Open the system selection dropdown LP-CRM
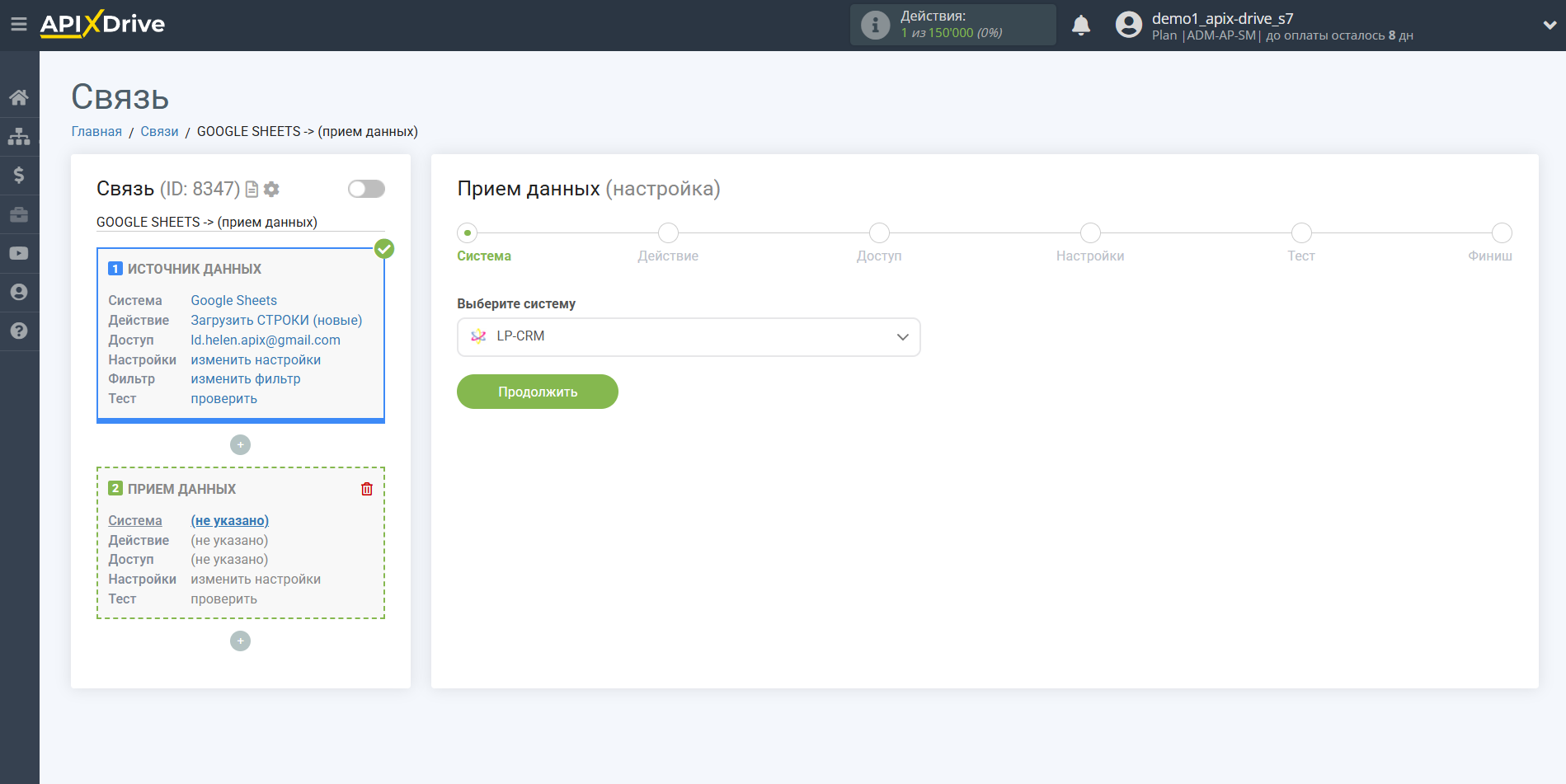The width and height of the screenshot is (1566, 784). 689,337
